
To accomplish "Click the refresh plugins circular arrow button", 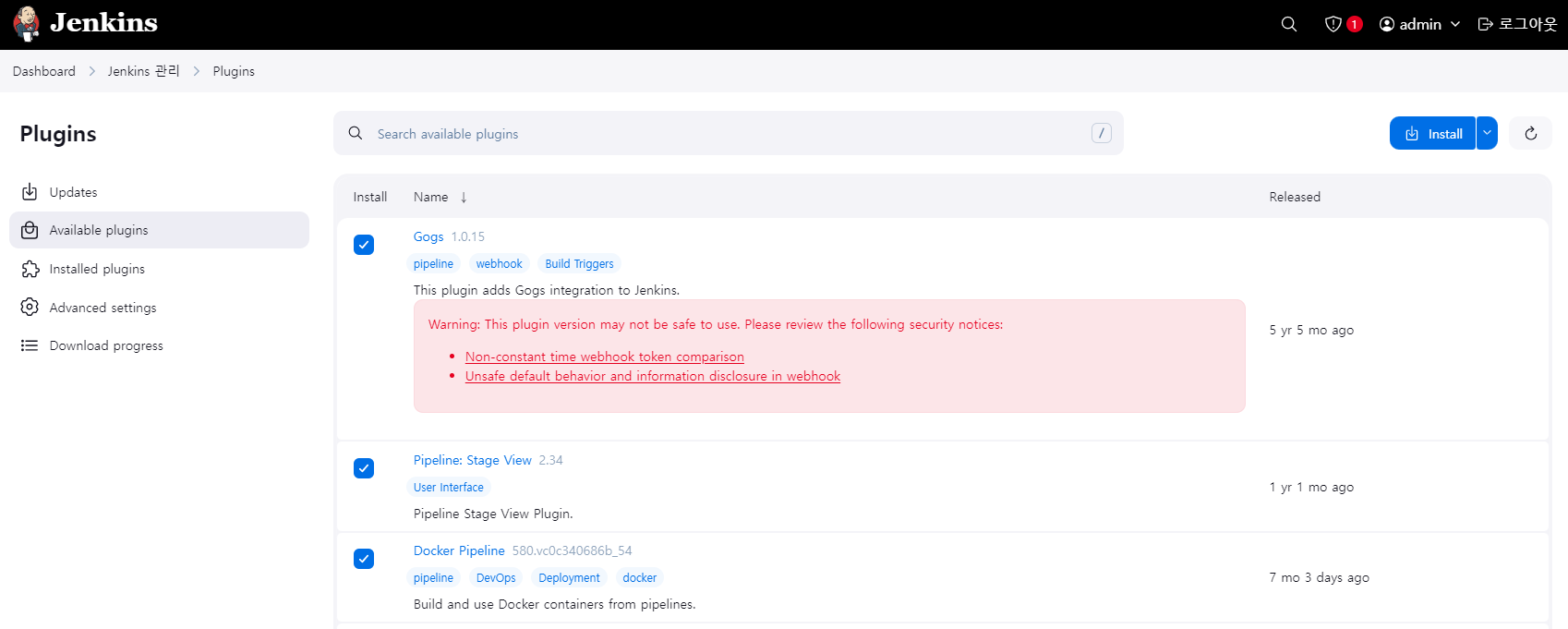I will 1531,134.
